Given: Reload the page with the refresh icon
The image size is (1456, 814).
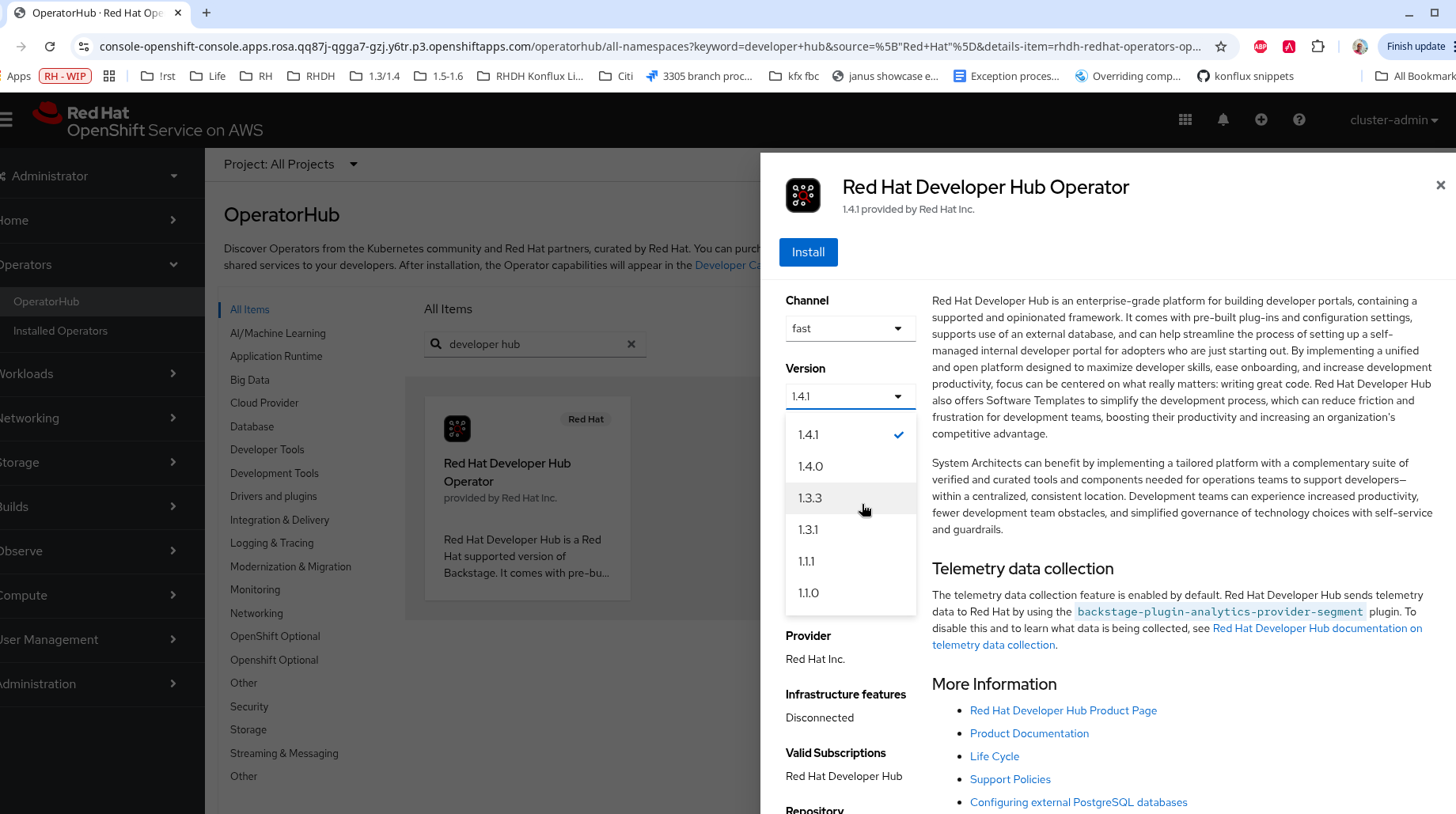Looking at the screenshot, I should pyautogui.click(x=50, y=47).
